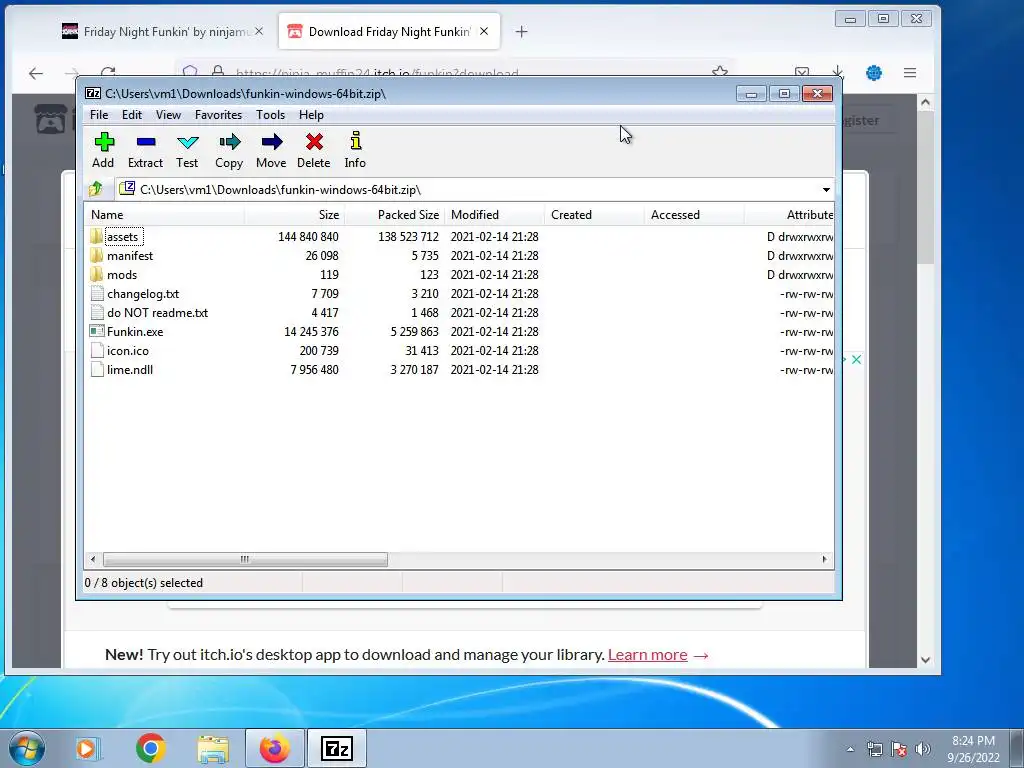This screenshot has width=1024, height=768.
Task: Click the Info toolbar icon
Action: pos(355,140)
